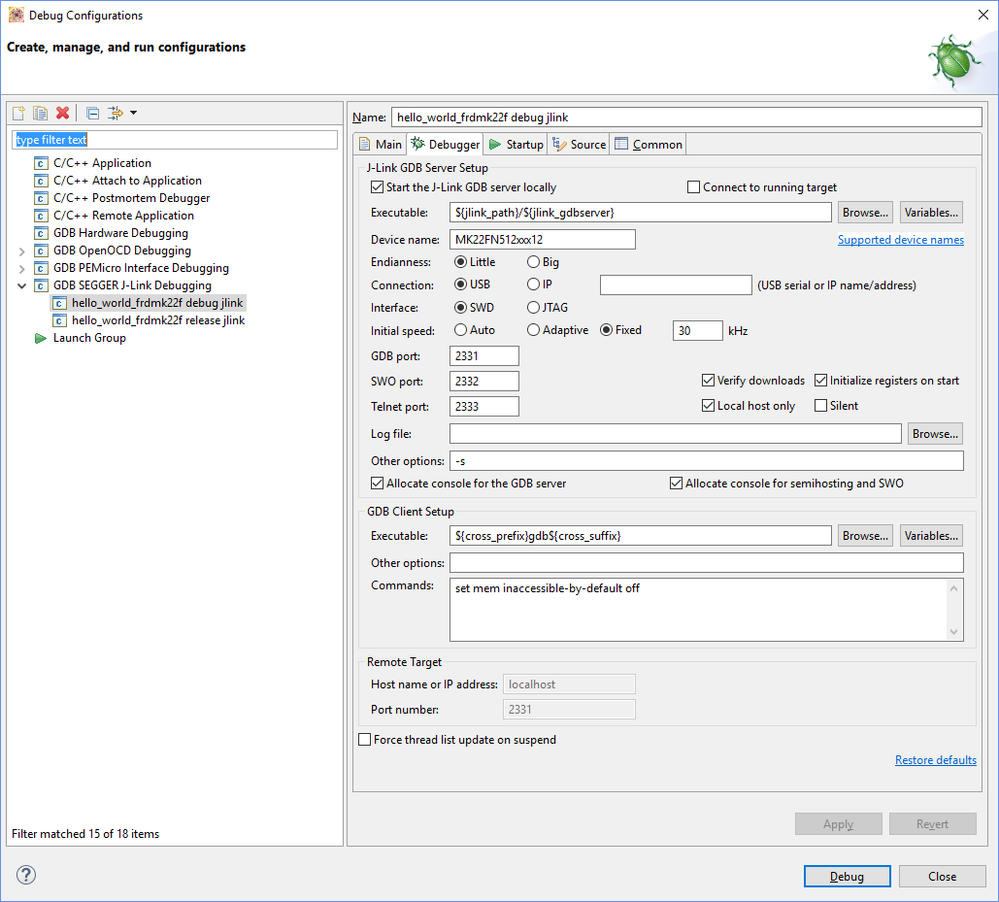This screenshot has height=902, width=999.
Task: Click the C/C++ Remote Application icon
Action: 41,216
